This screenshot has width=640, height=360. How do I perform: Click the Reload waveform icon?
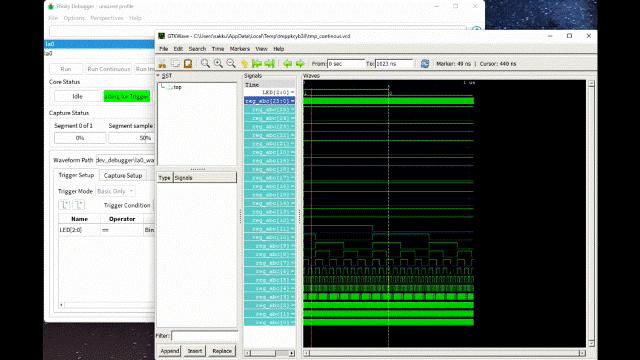click(425, 64)
